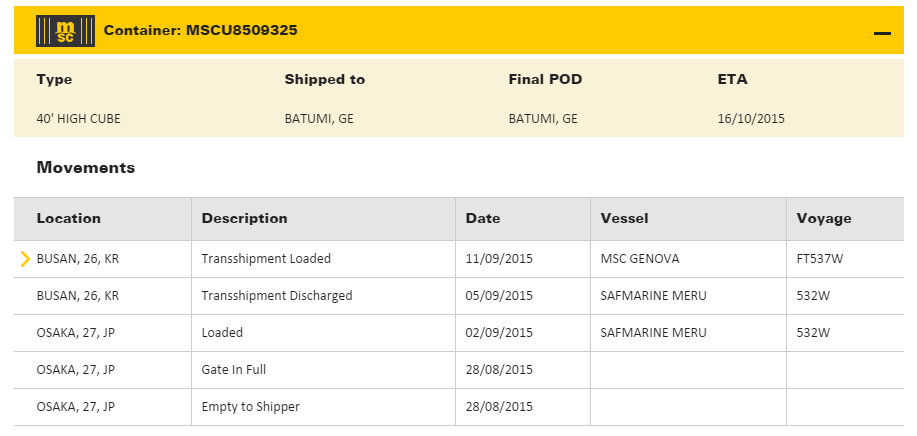The height and width of the screenshot is (436, 917).
Task: Click the 40' HIGH CUBE type value
Action: pyautogui.click(x=78, y=118)
